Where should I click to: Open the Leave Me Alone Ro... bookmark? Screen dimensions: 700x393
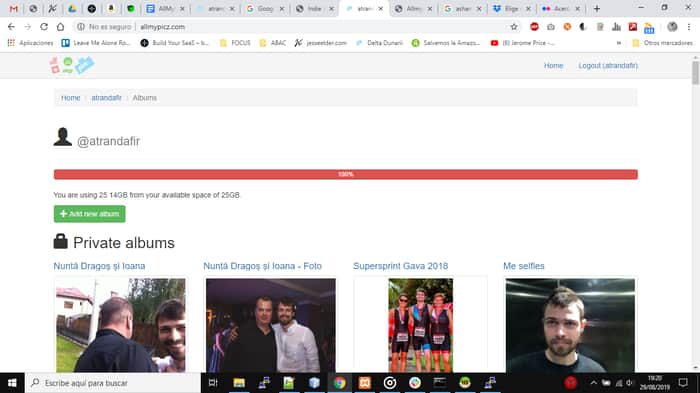point(96,43)
